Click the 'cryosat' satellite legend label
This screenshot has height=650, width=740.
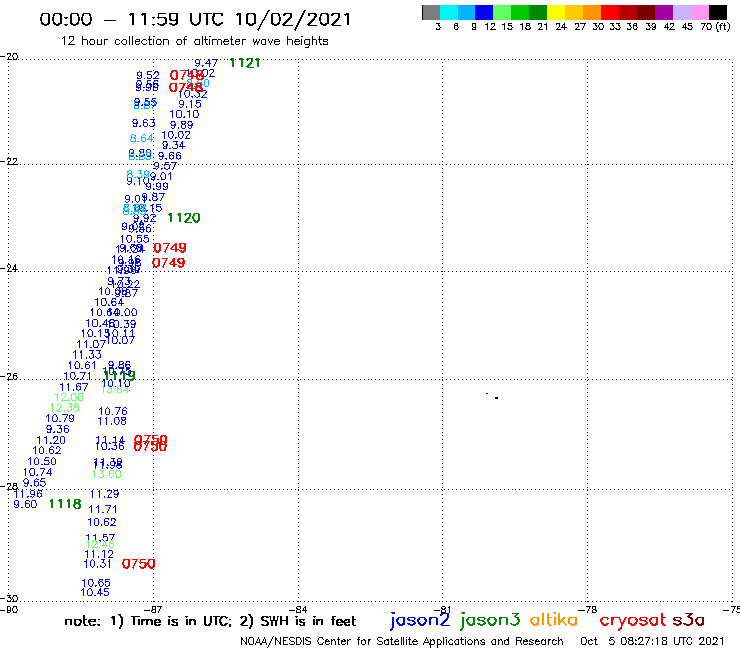tap(632, 620)
